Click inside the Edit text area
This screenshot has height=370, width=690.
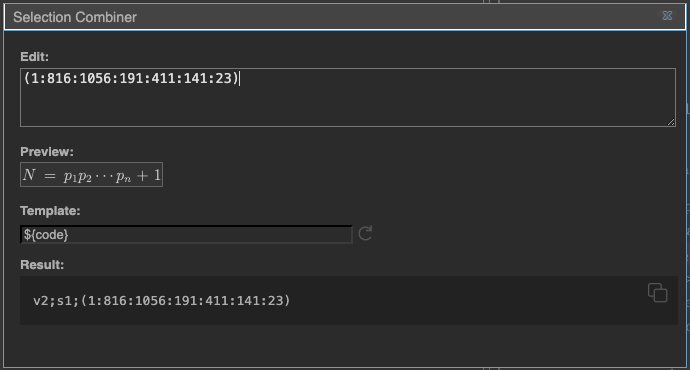(x=348, y=97)
